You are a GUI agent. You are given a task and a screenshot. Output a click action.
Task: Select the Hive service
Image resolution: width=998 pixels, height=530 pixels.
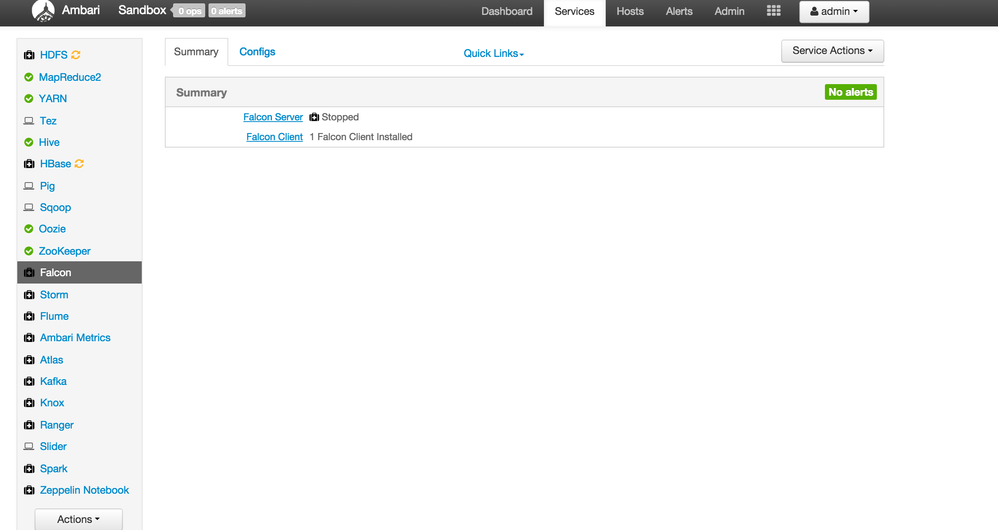point(49,143)
